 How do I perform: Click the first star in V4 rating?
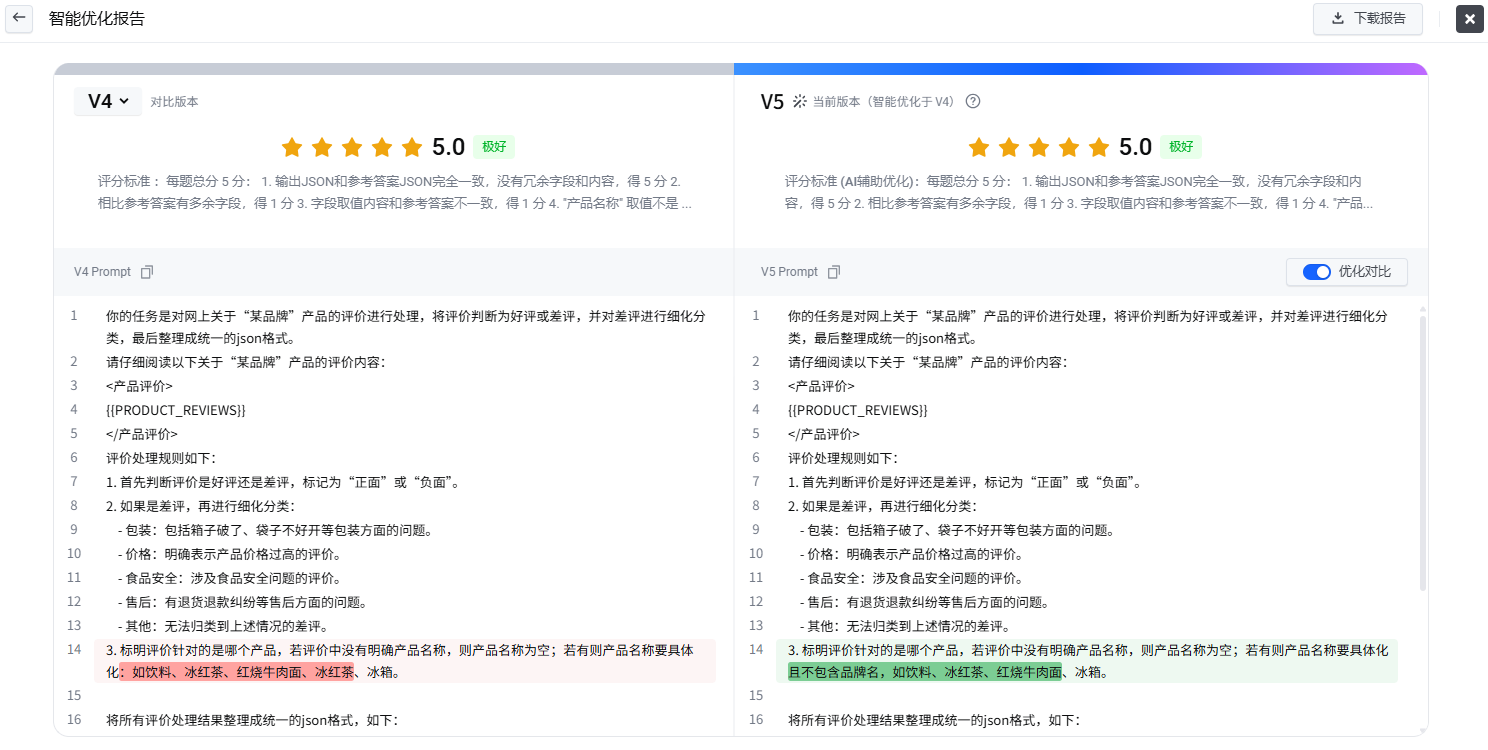pyautogui.click(x=291, y=148)
